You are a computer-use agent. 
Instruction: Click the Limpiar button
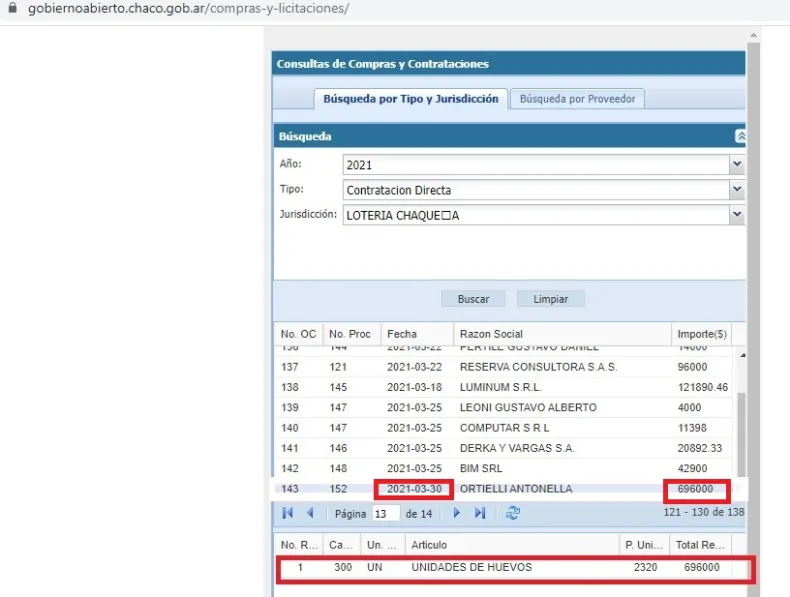click(550, 299)
